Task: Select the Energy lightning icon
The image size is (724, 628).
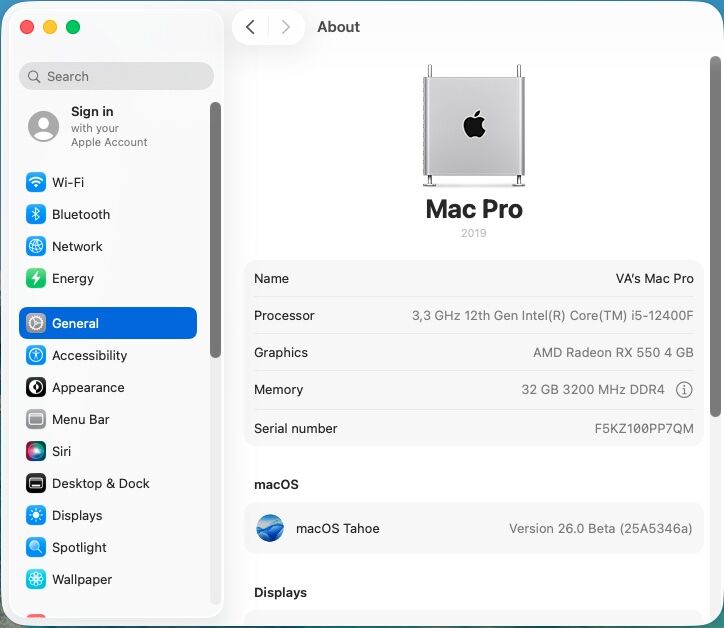Action: pyautogui.click(x=36, y=278)
